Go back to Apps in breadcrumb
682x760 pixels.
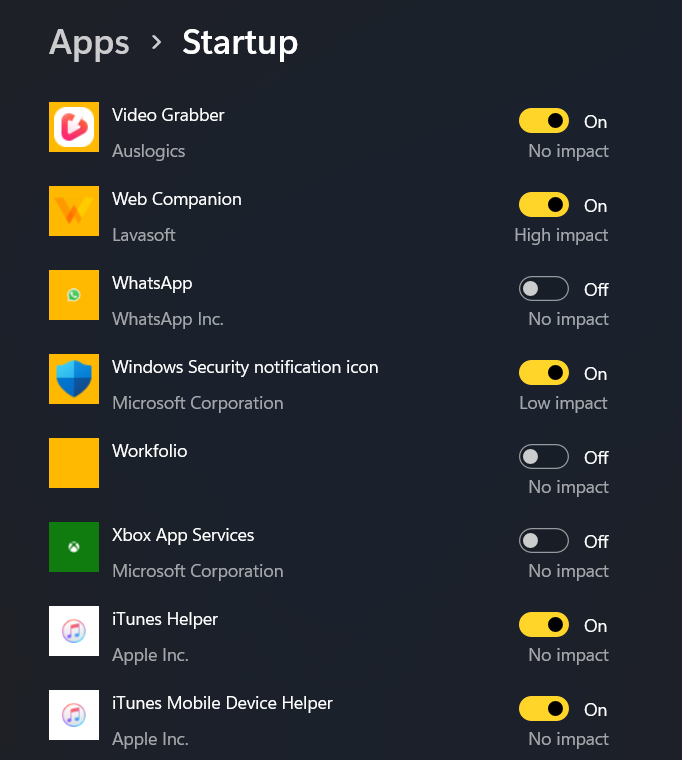89,44
